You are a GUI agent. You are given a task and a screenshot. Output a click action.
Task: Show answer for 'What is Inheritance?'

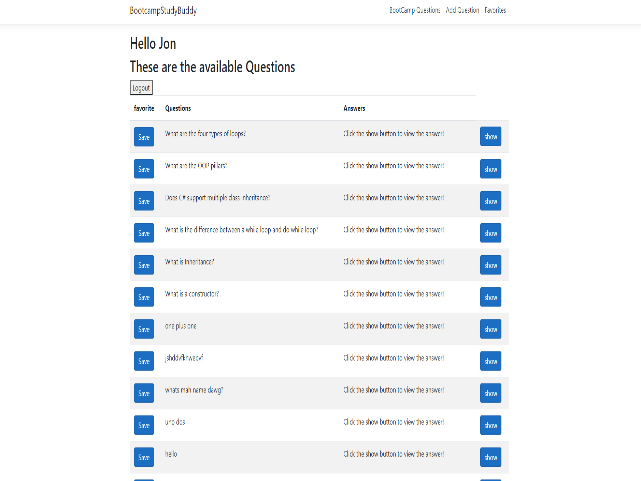pos(491,265)
